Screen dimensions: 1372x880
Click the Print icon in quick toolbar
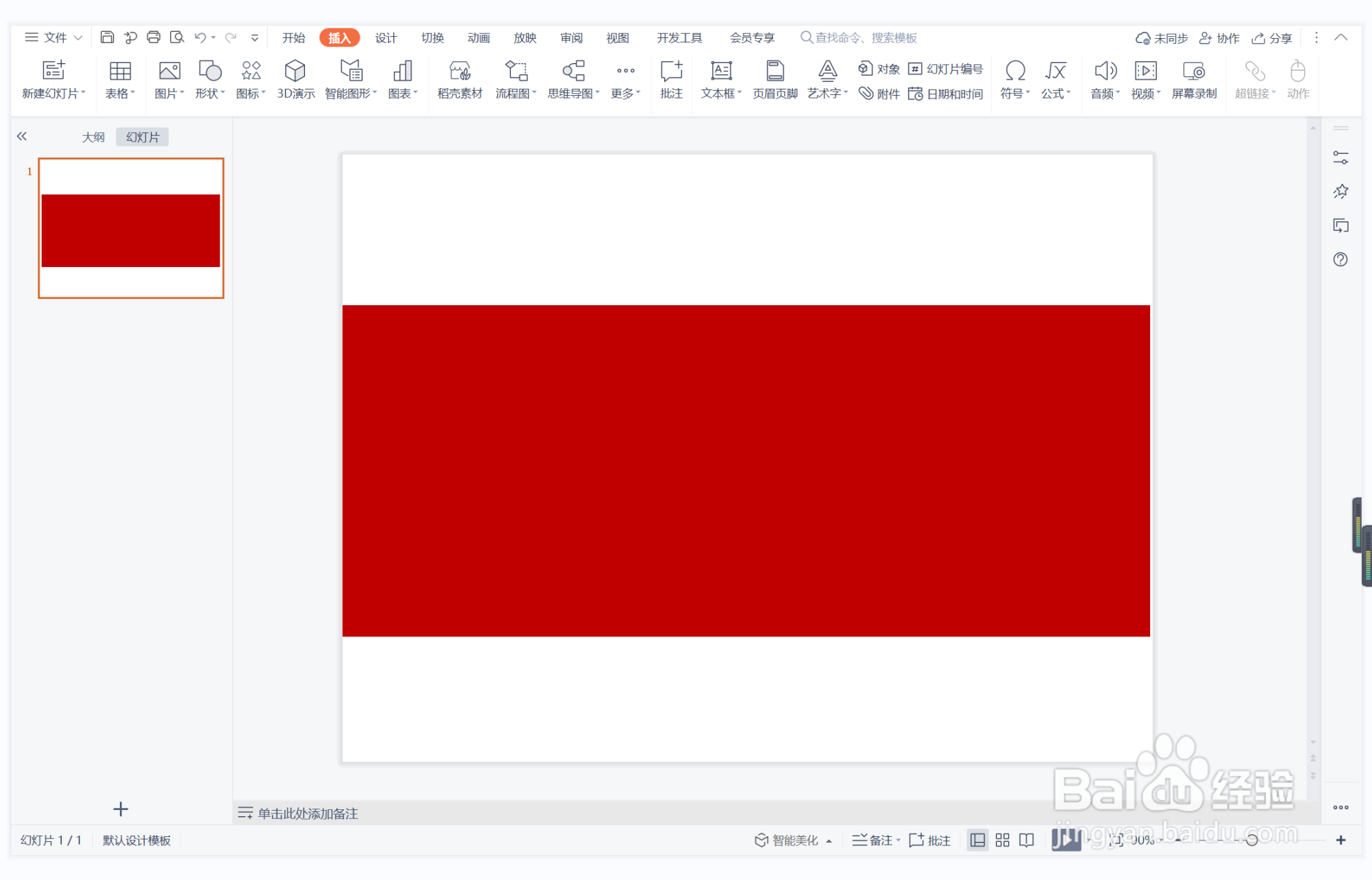click(153, 37)
